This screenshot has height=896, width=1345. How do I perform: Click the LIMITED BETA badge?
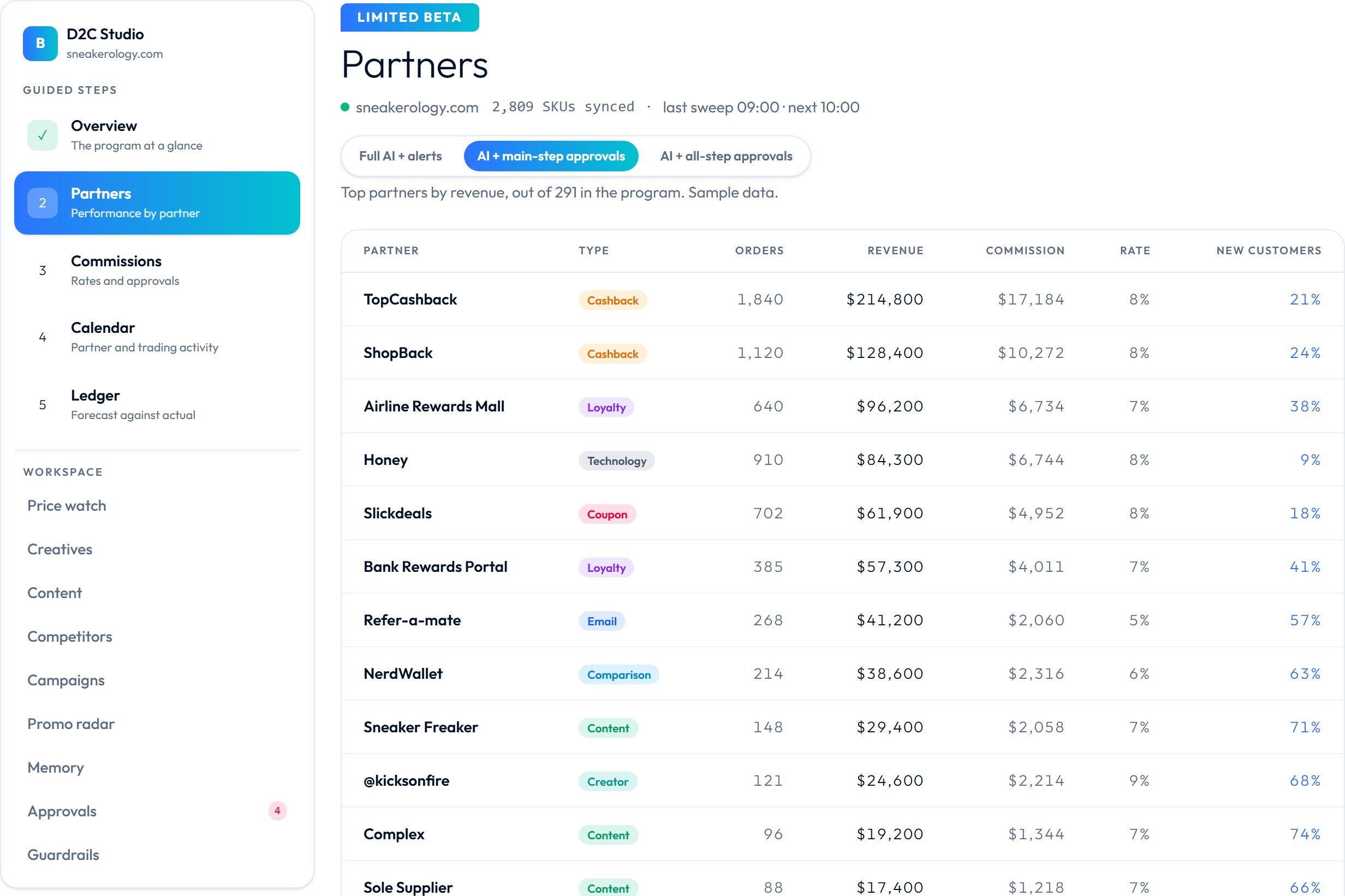tap(410, 17)
